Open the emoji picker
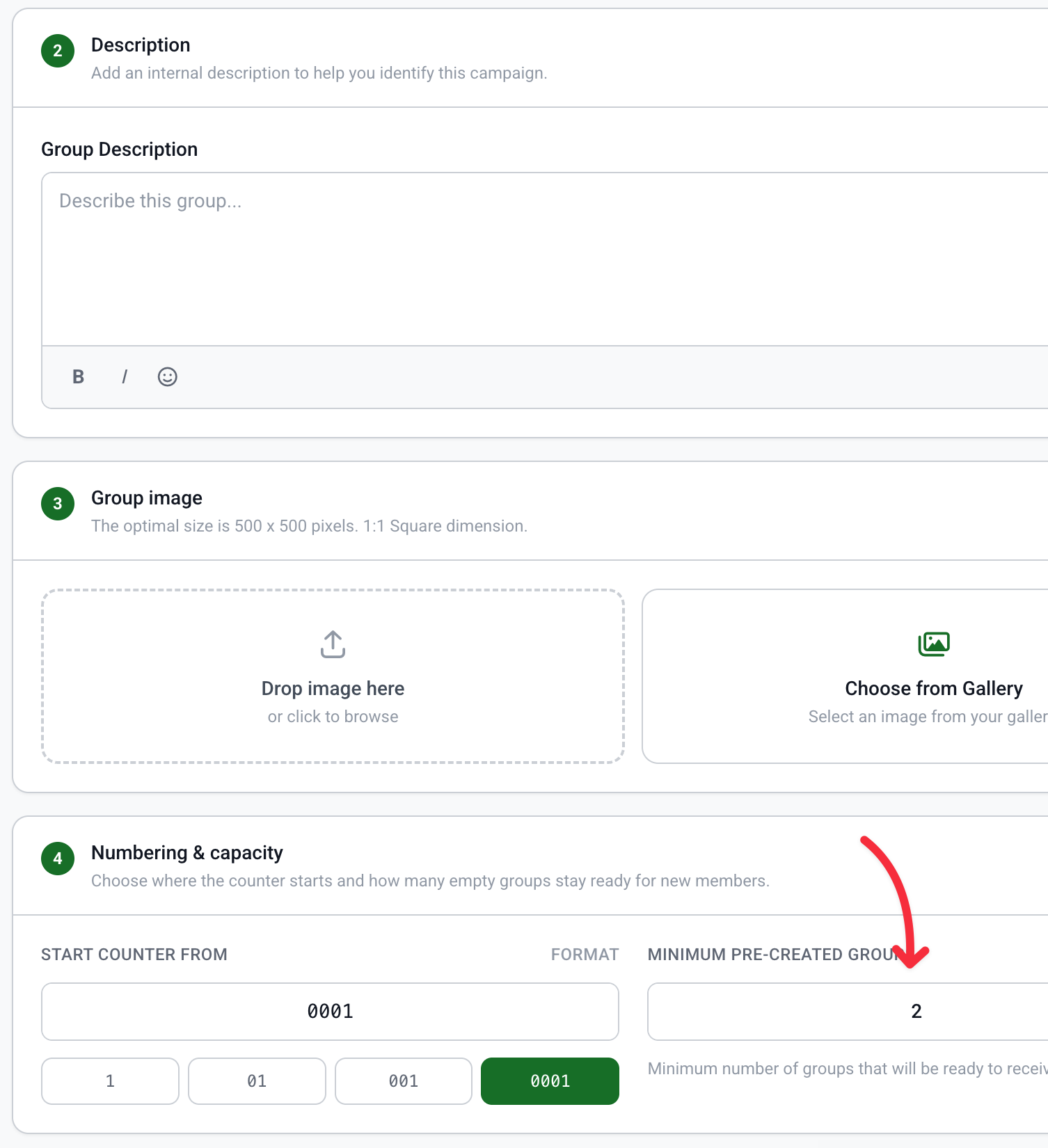The image size is (1048, 1148). click(x=168, y=377)
